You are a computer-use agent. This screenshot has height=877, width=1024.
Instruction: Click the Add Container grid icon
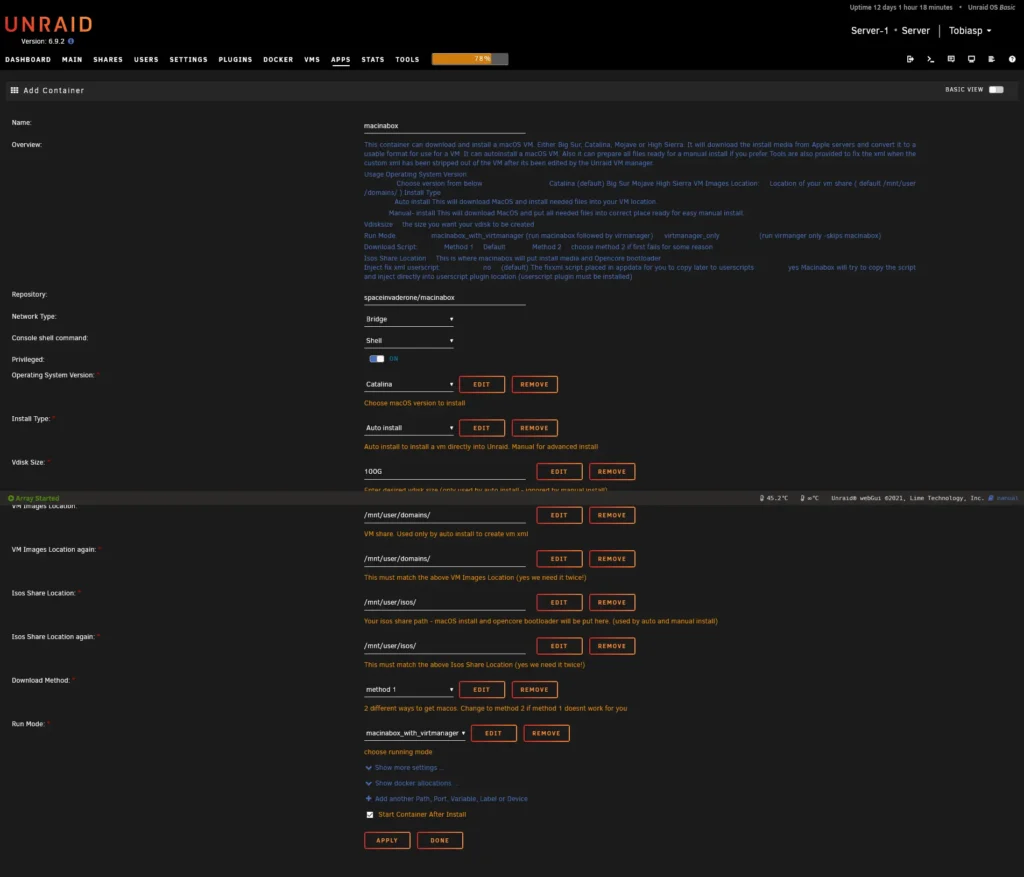coord(14,90)
